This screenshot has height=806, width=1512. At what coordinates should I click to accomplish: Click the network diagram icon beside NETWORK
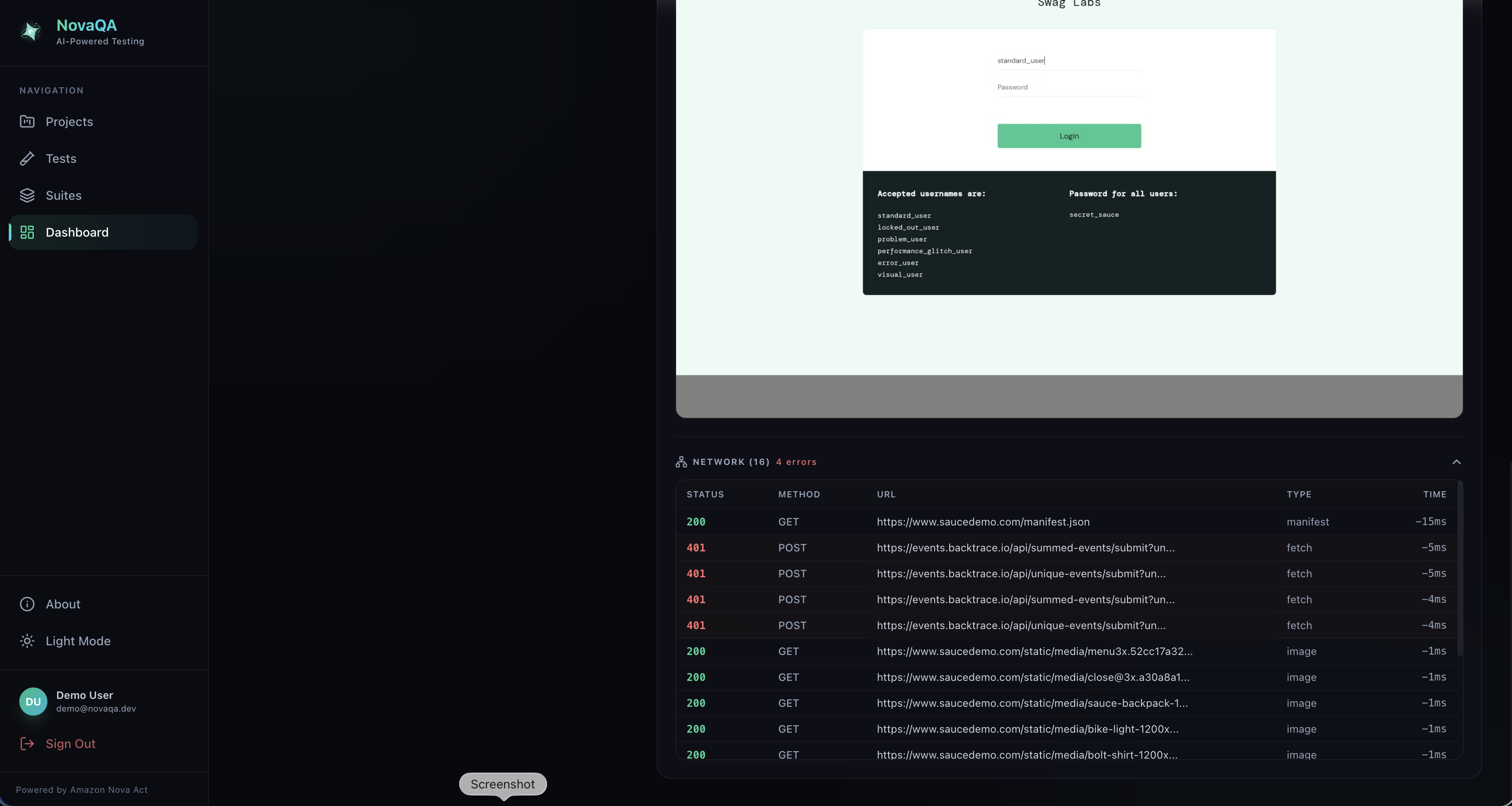681,462
